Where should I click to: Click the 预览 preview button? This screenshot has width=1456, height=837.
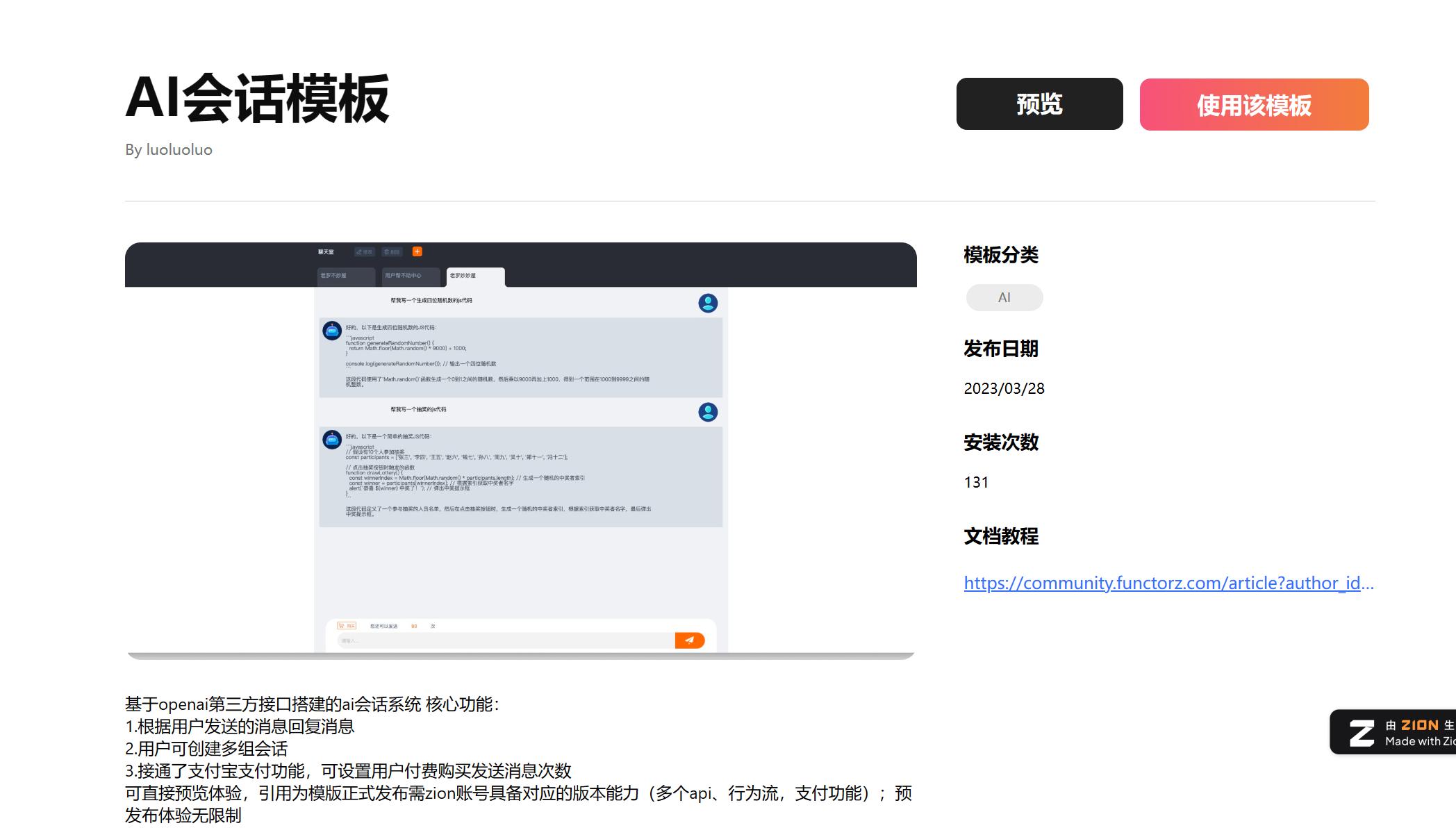pos(1039,105)
